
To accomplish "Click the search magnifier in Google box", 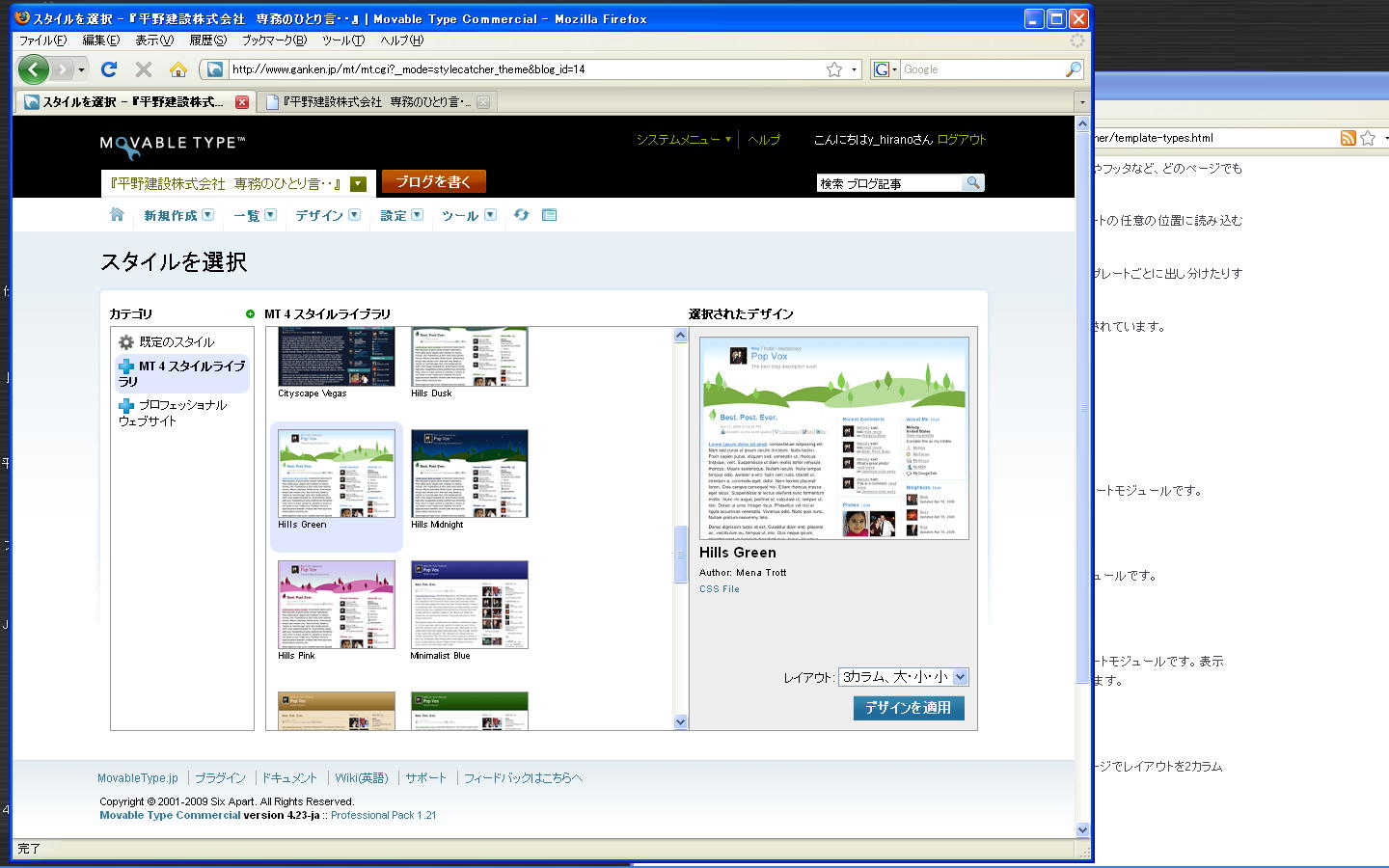I will pyautogui.click(x=1073, y=69).
